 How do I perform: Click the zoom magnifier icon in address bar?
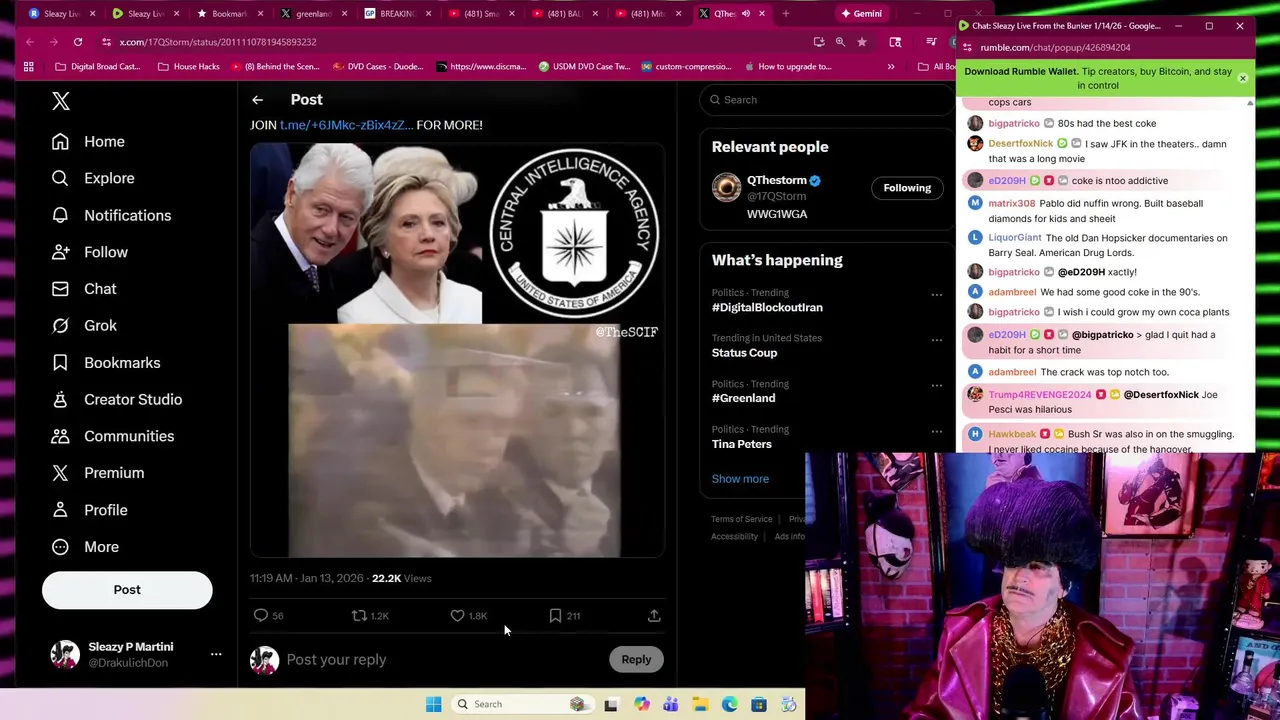[x=840, y=42]
